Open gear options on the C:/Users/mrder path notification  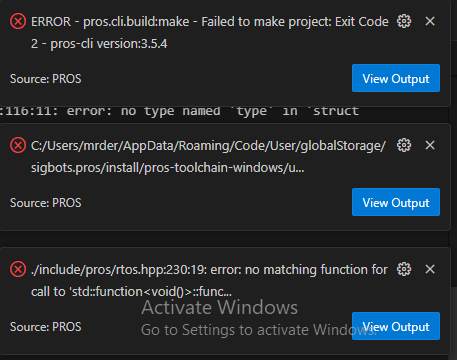(x=404, y=145)
